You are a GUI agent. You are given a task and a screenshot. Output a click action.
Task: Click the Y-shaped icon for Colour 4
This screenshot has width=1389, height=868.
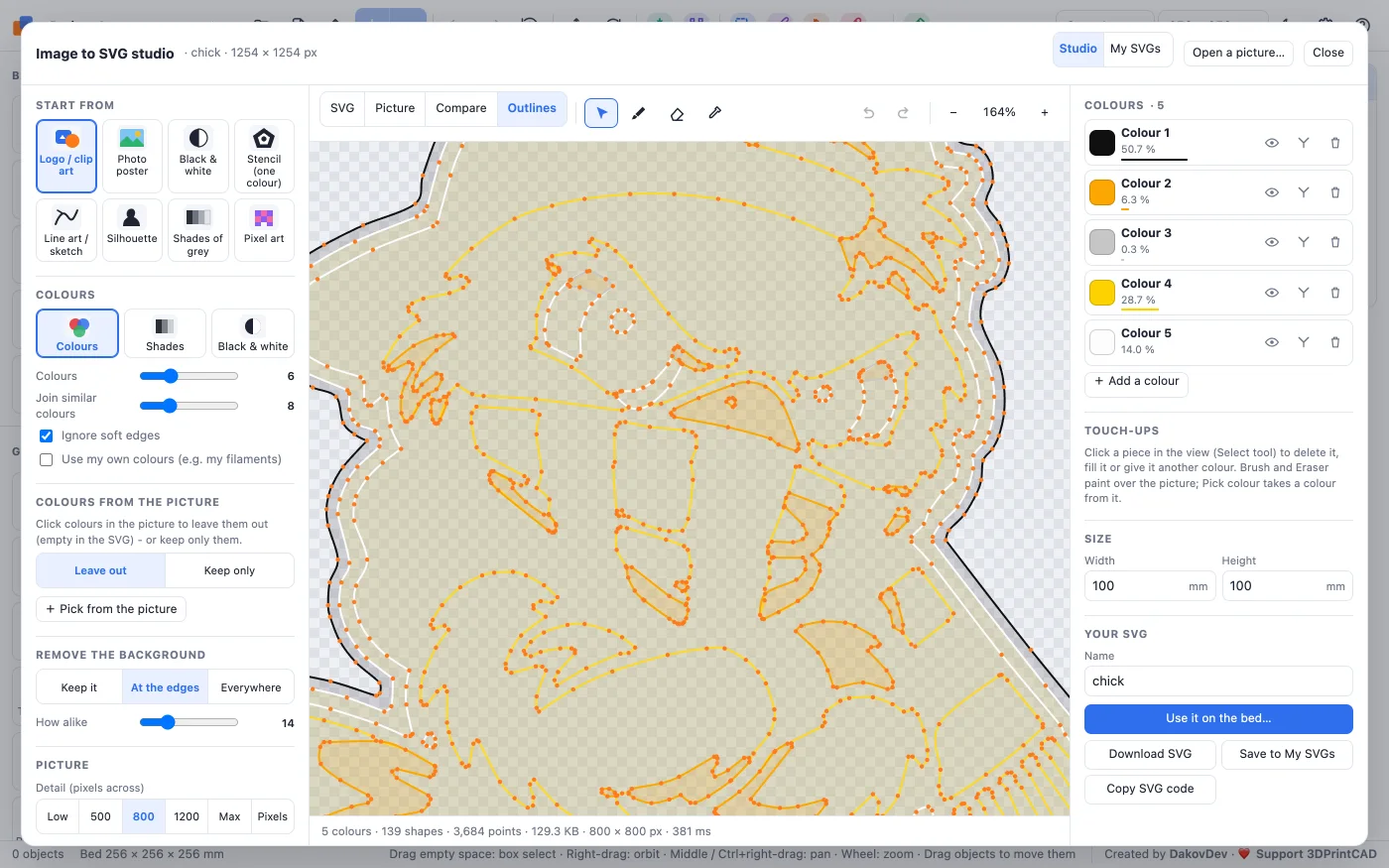pos(1304,293)
